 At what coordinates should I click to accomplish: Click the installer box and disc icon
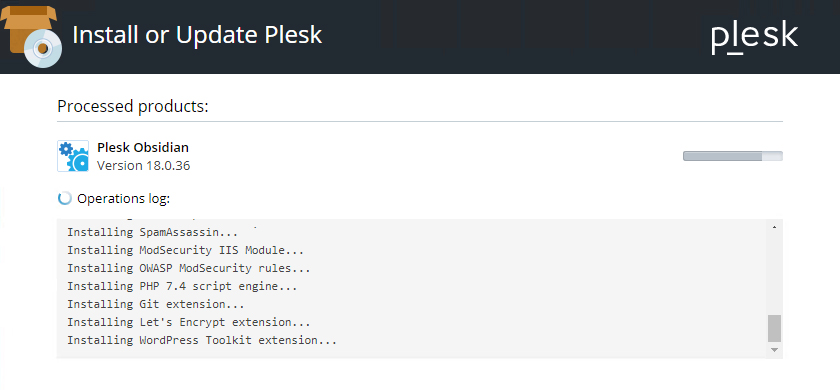(x=31, y=36)
